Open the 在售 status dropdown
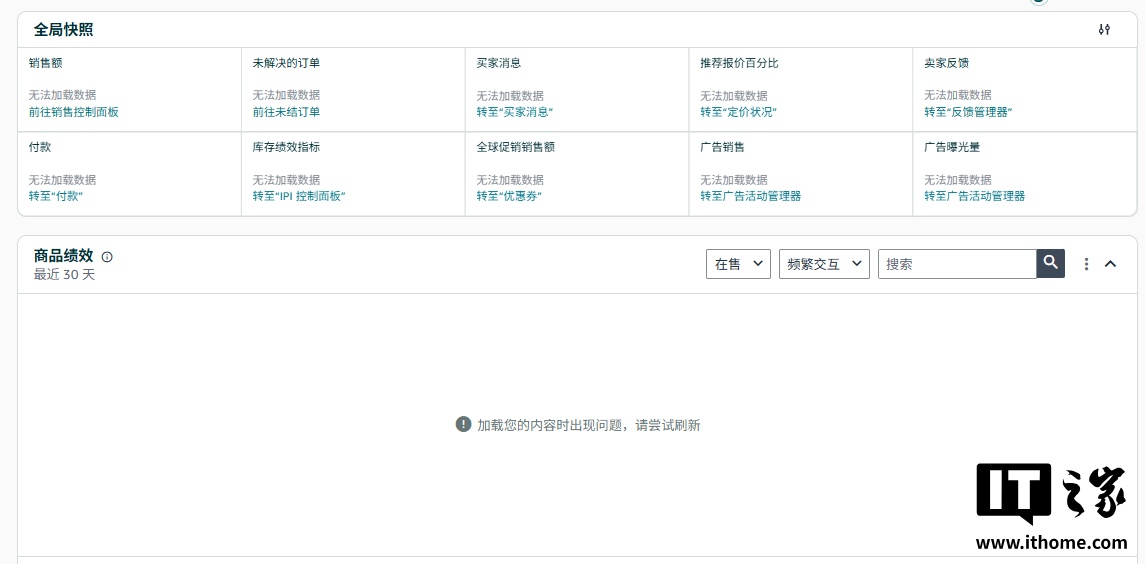The image size is (1145, 564). [x=738, y=264]
